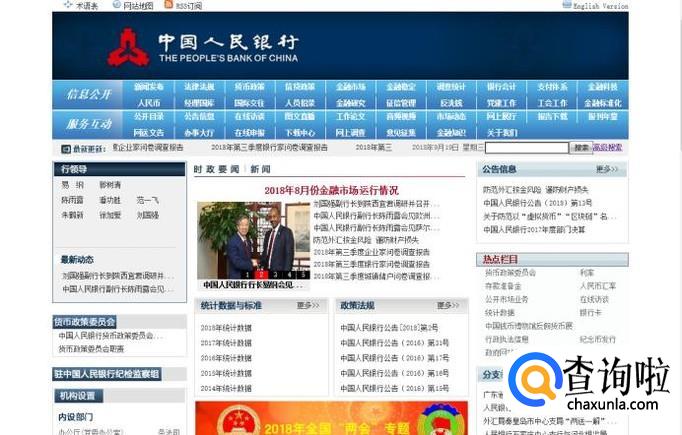Expand 更多 in 统计数据与标准 panel

(x=308, y=306)
